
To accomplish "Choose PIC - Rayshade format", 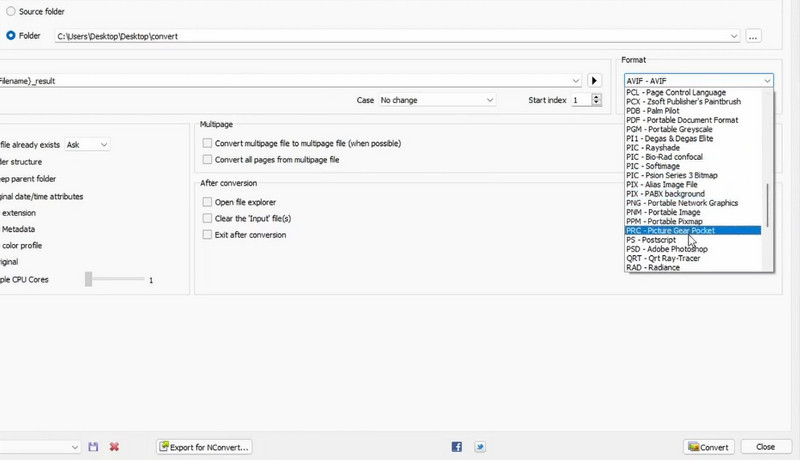I will coord(693,147).
